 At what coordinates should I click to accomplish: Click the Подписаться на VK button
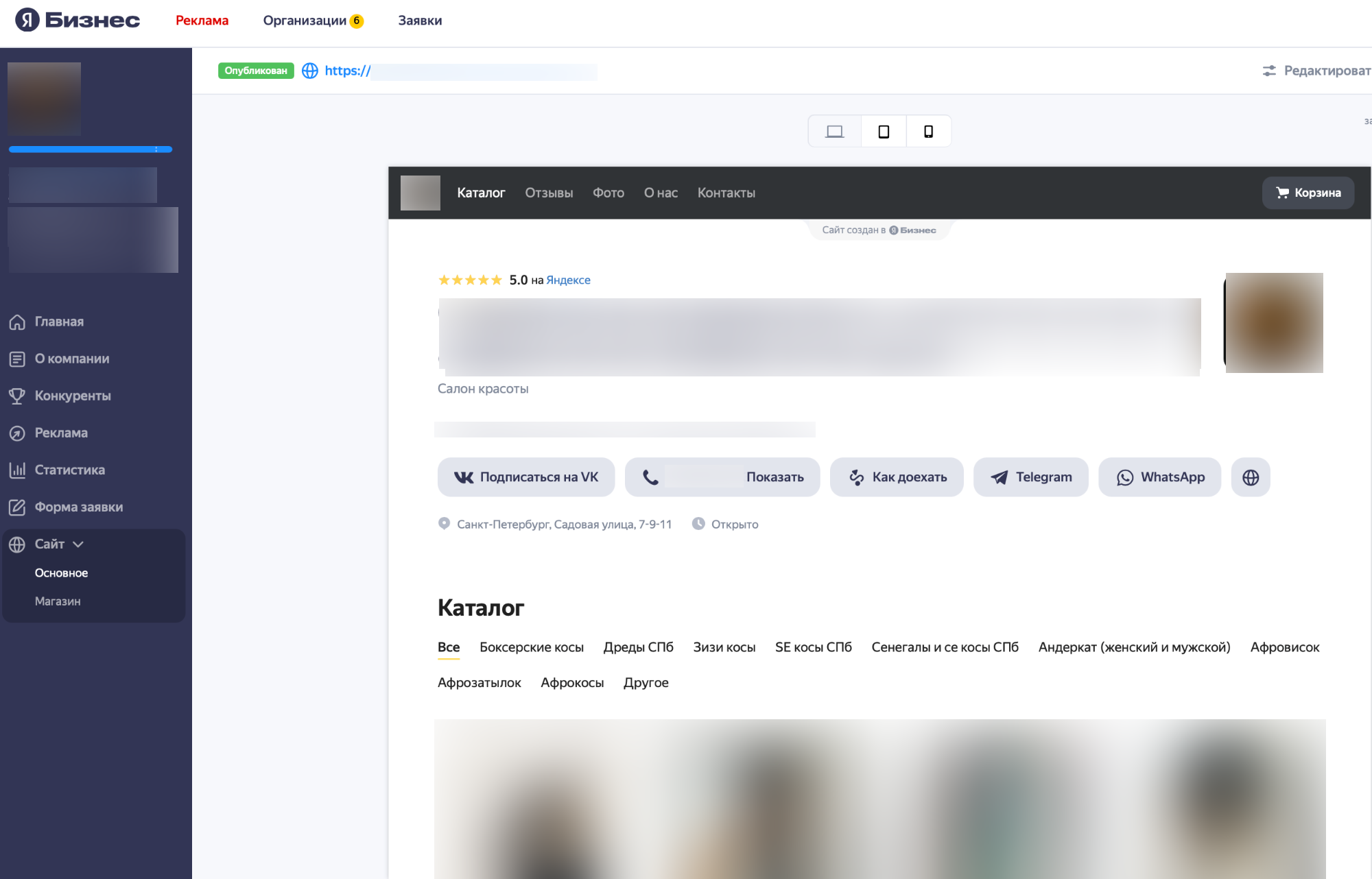coord(525,477)
